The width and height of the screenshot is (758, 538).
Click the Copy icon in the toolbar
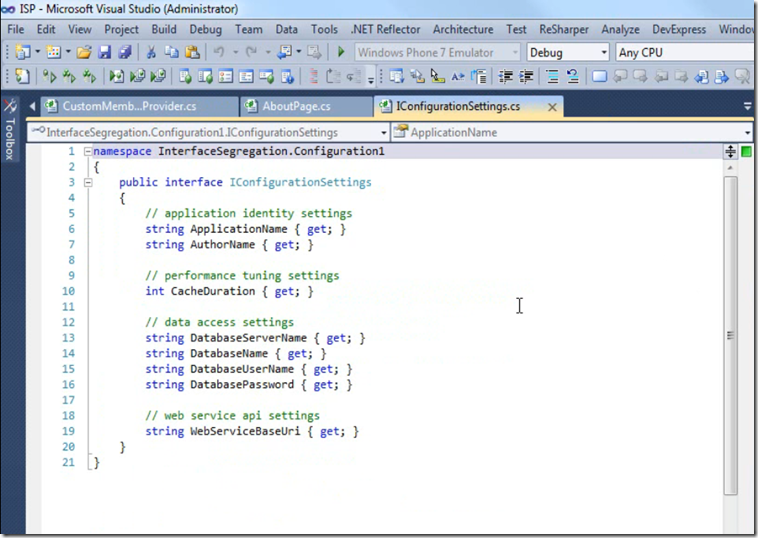[x=172, y=52]
